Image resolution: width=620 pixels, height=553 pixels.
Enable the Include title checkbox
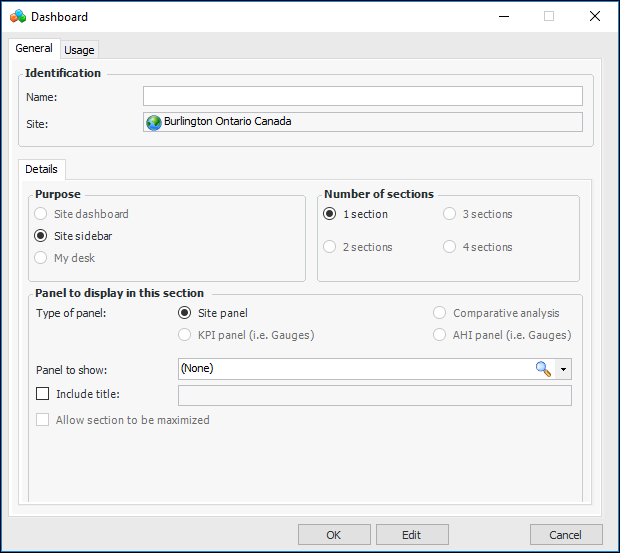point(43,394)
